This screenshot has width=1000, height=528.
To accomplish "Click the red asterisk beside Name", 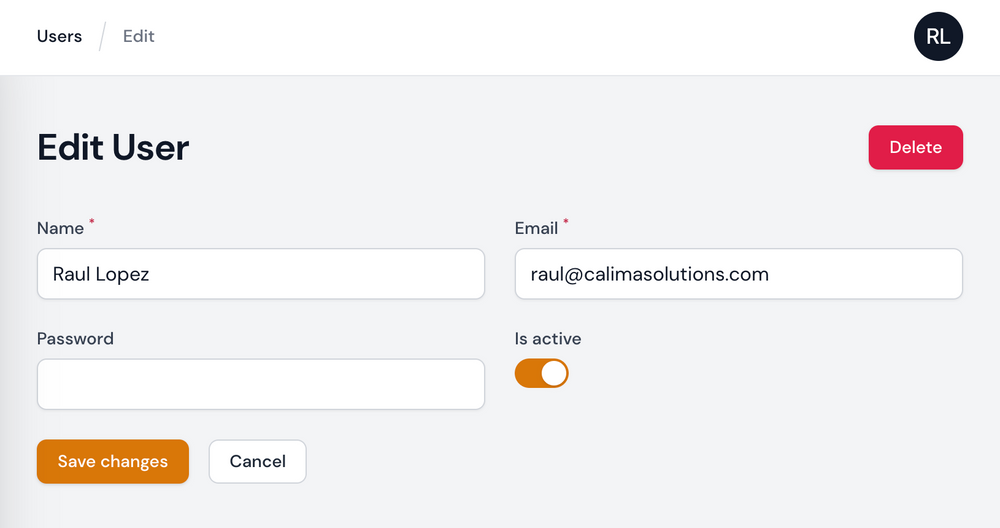I will click(92, 223).
